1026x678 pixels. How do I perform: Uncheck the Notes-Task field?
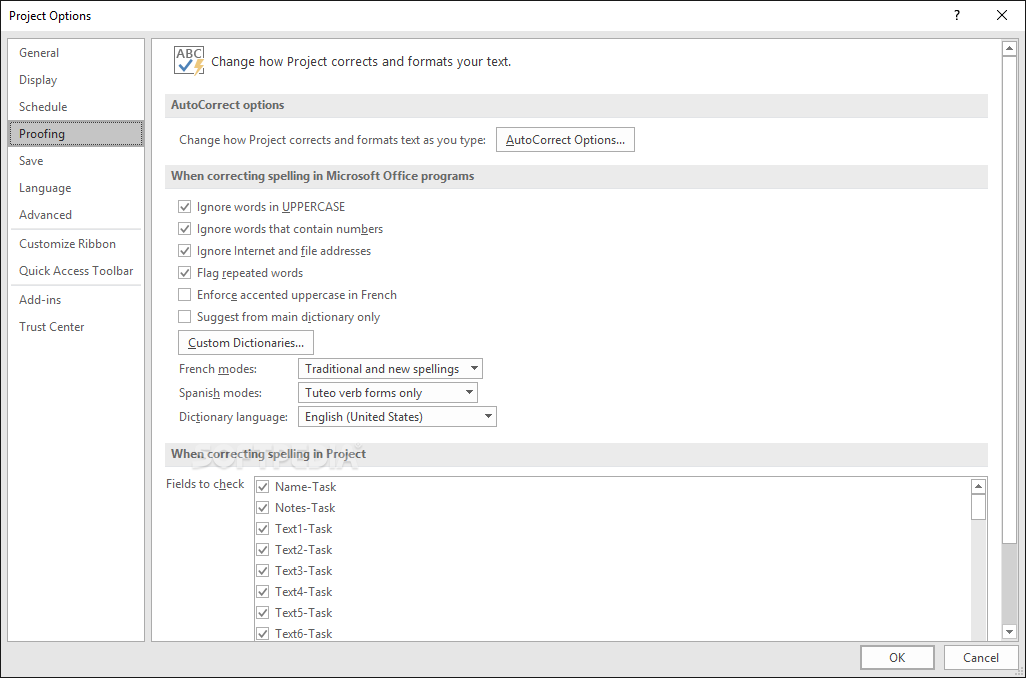263,508
